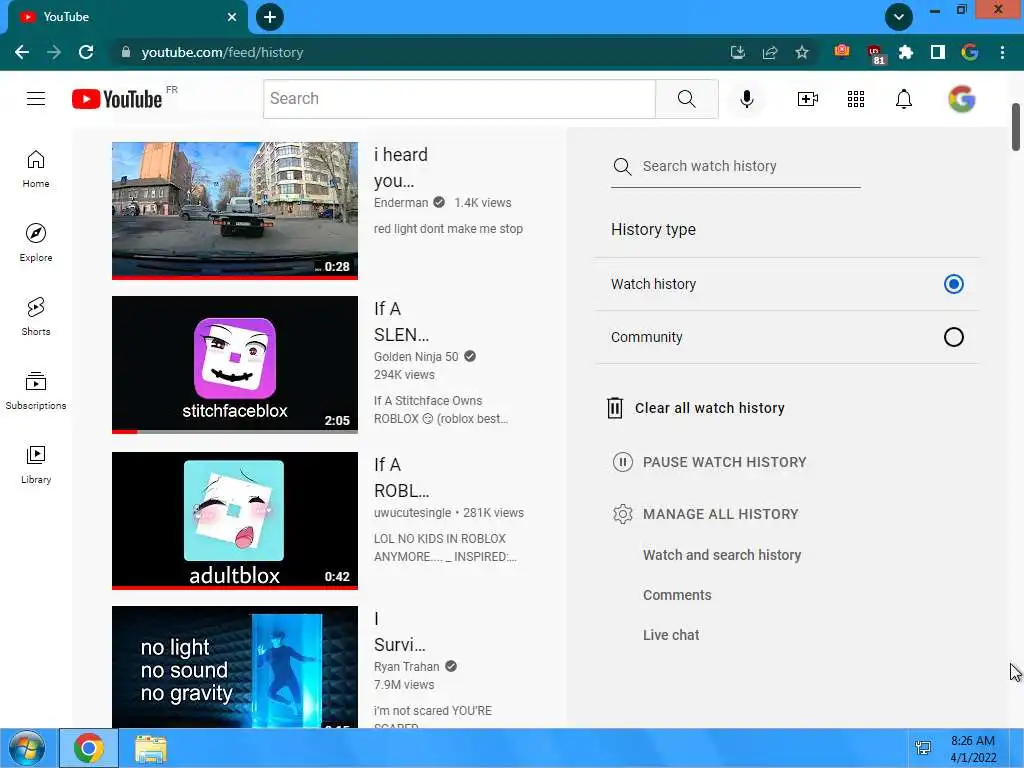Image resolution: width=1024 pixels, height=768 pixels.
Task: Open a new browser tab
Action: 270,17
